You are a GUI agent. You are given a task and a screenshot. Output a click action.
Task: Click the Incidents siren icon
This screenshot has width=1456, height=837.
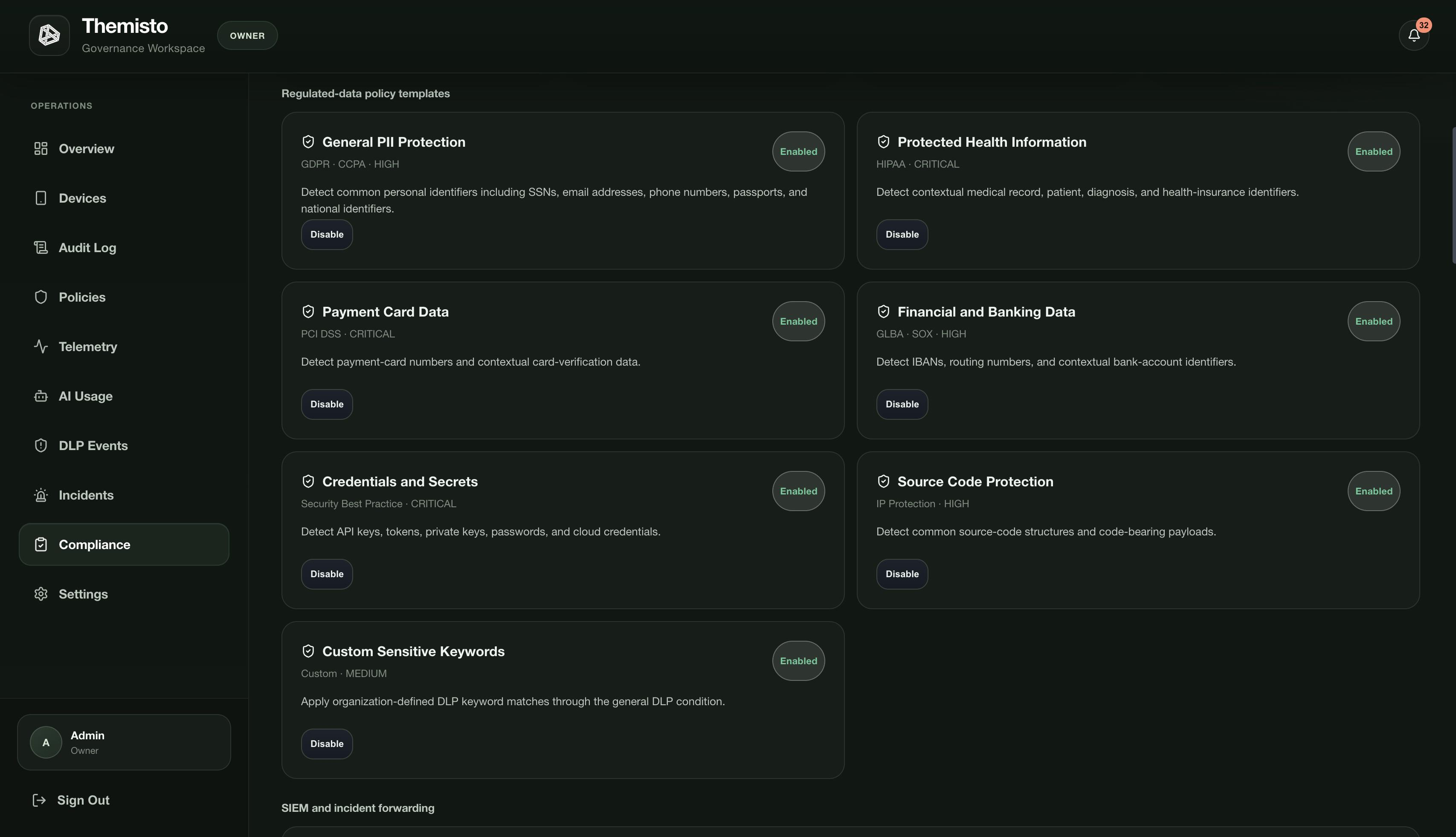point(41,495)
